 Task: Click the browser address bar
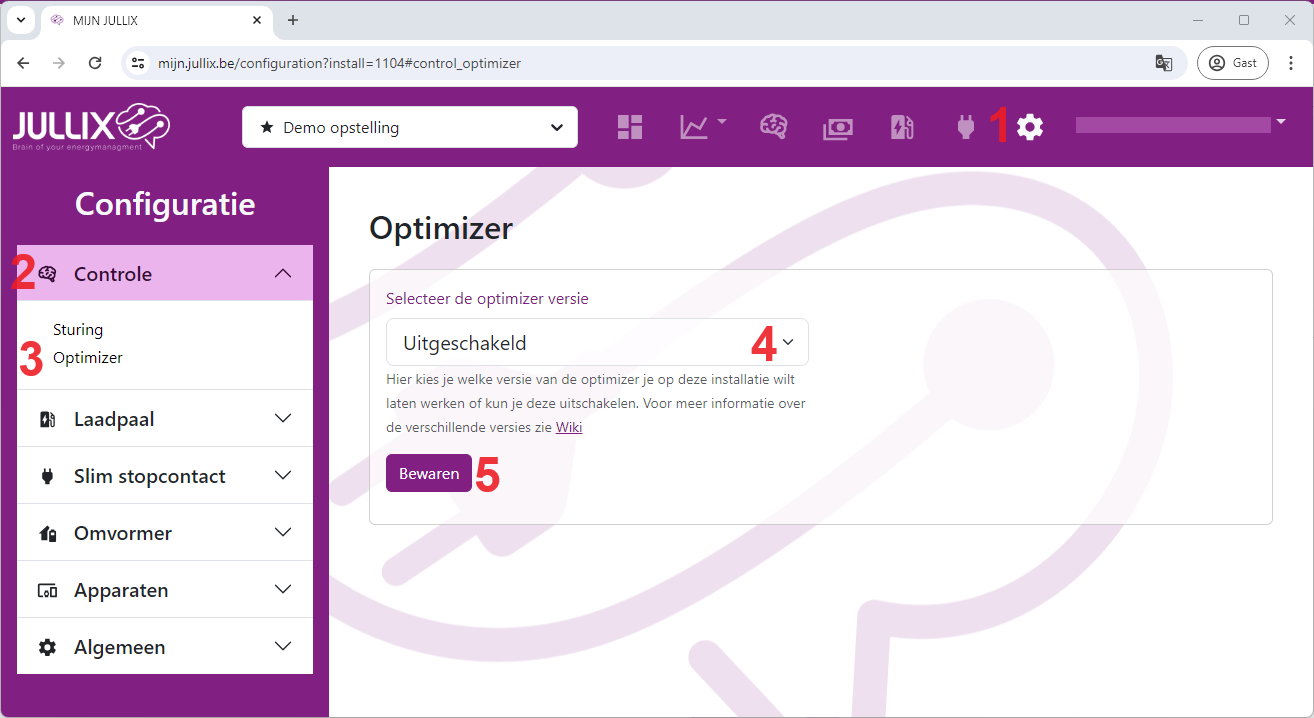coord(640,63)
